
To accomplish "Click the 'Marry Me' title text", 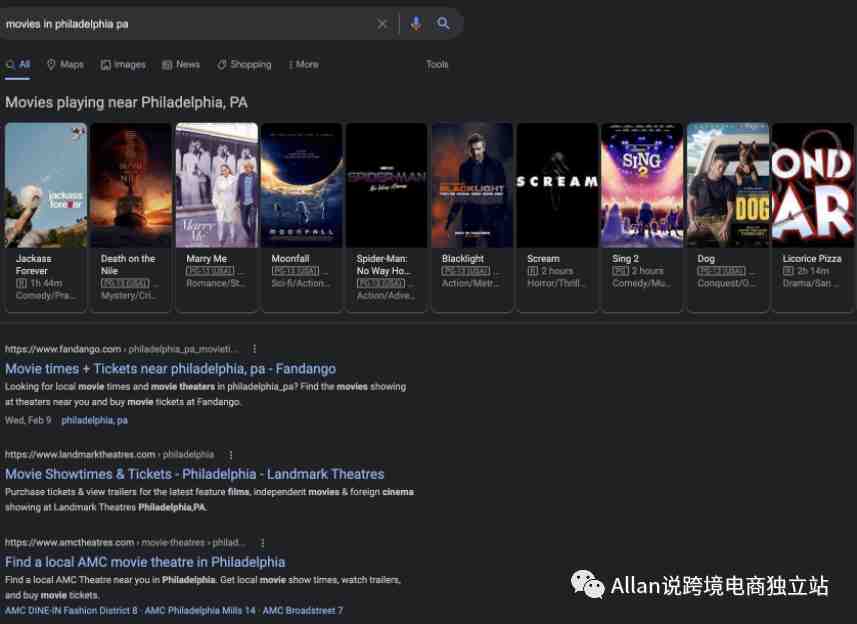I will [207, 258].
